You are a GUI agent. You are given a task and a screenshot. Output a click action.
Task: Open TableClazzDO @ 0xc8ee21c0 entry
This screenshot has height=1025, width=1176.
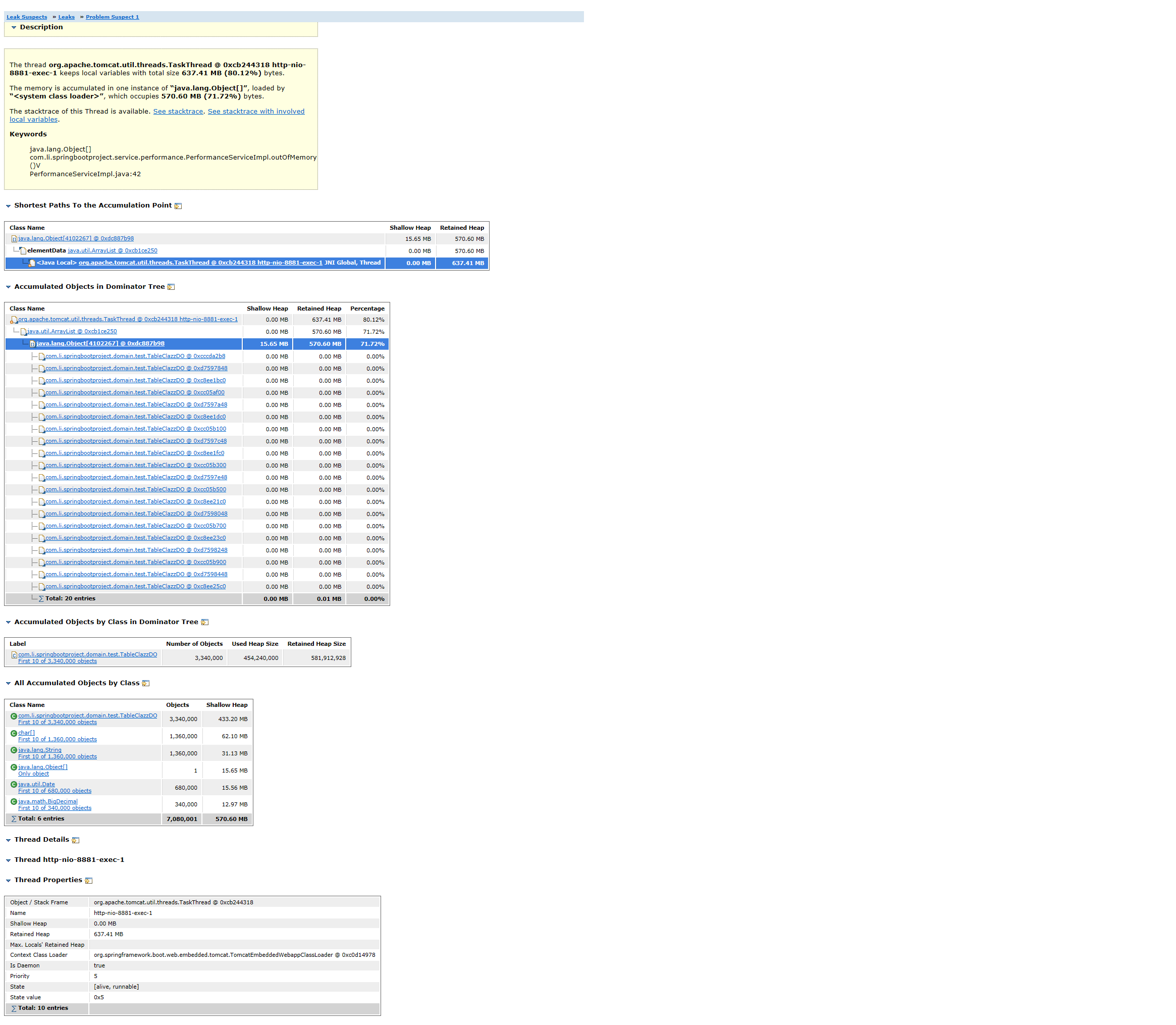coord(135,501)
